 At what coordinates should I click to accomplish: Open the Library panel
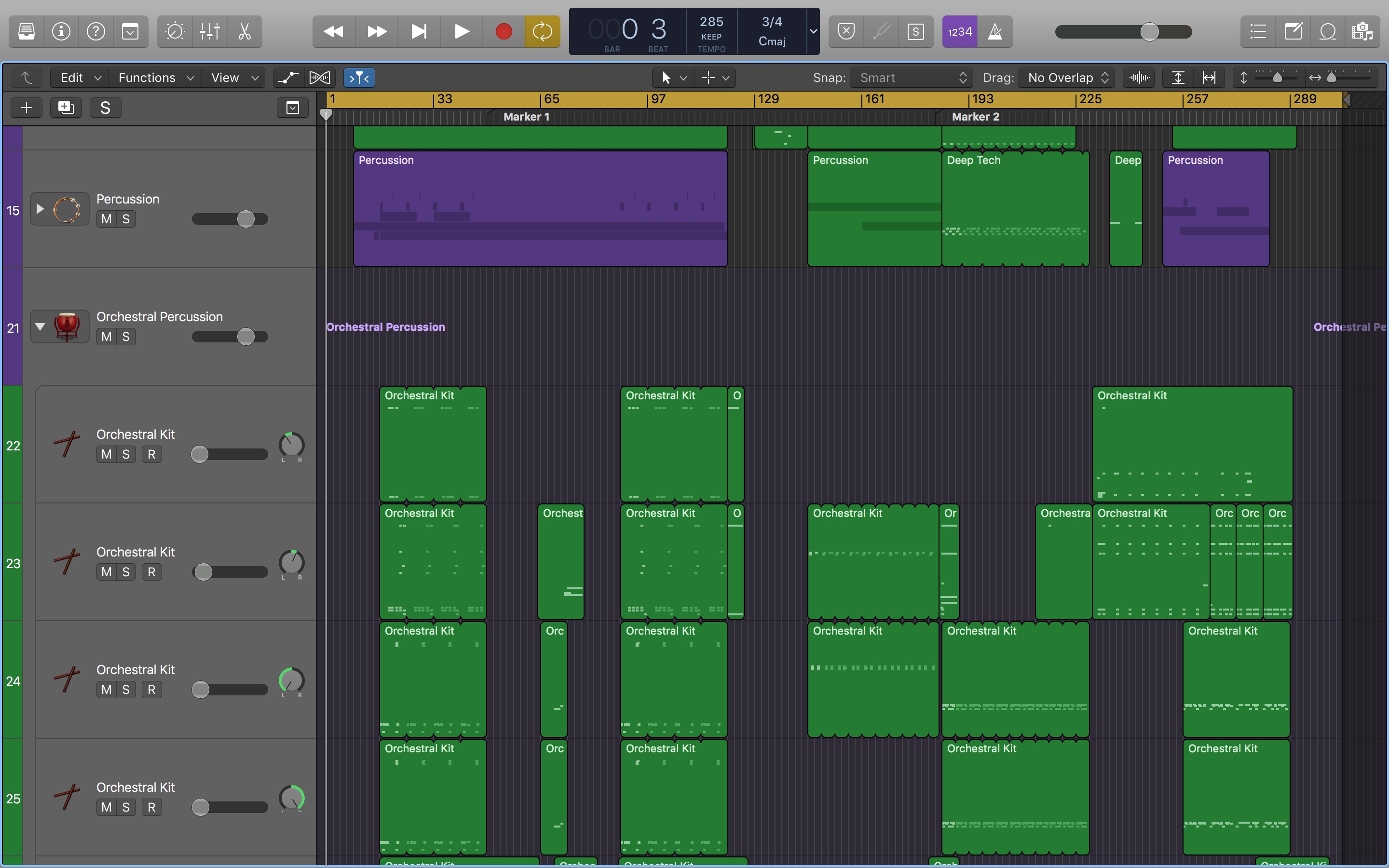pyautogui.click(x=26, y=31)
